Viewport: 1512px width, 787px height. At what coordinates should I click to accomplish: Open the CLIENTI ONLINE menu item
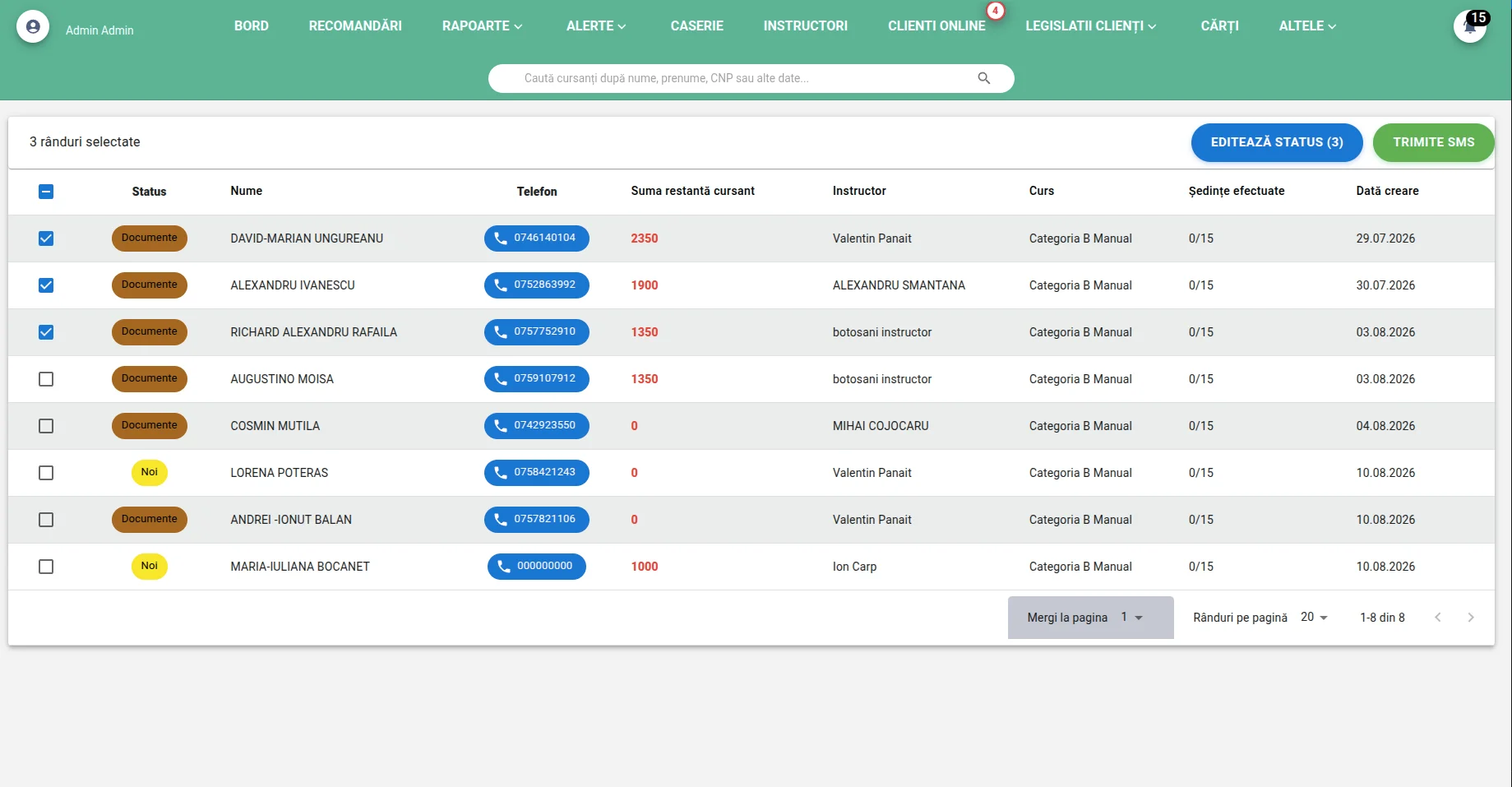[936, 26]
